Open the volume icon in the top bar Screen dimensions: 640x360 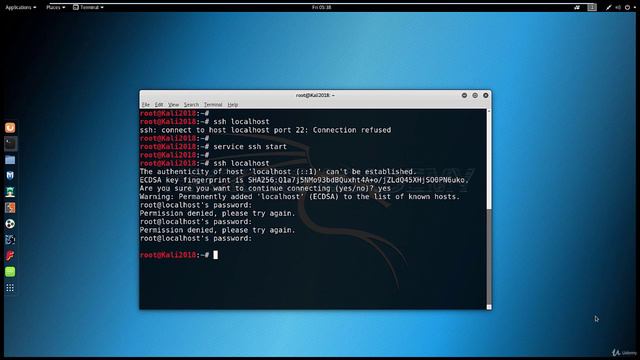click(618, 7)
